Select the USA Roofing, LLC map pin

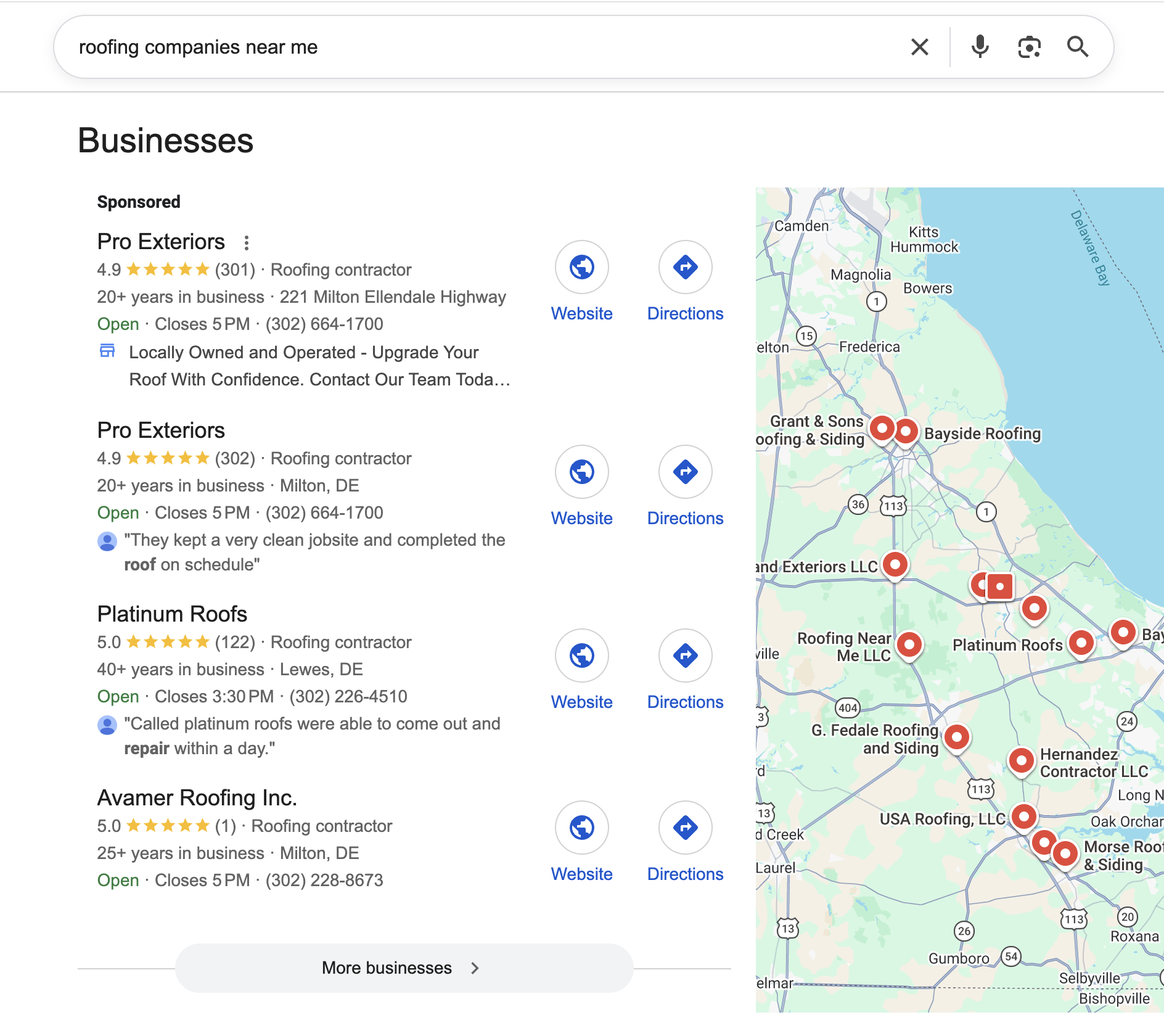[1024, 817]
